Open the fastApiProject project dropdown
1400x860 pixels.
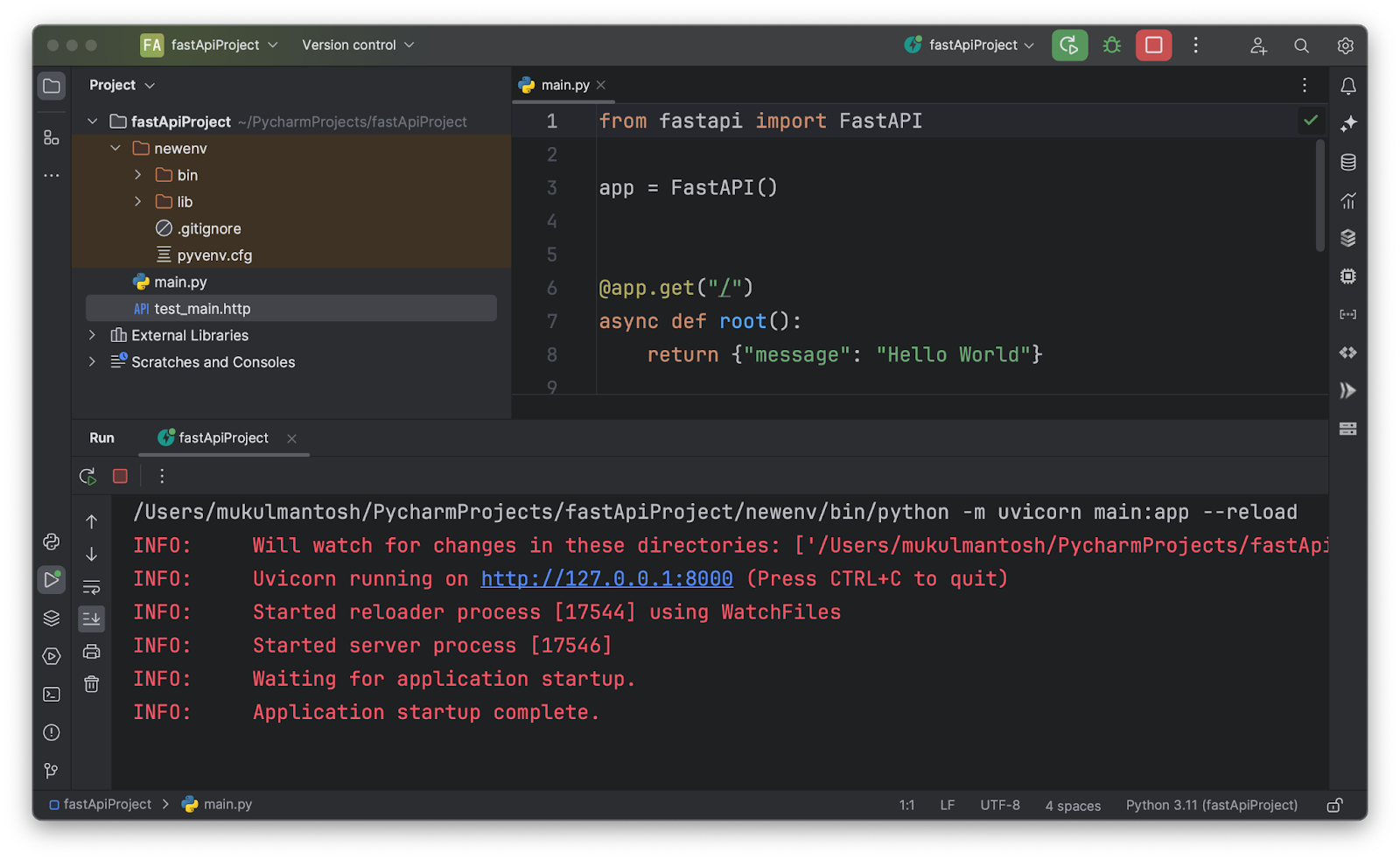[210, 45]
